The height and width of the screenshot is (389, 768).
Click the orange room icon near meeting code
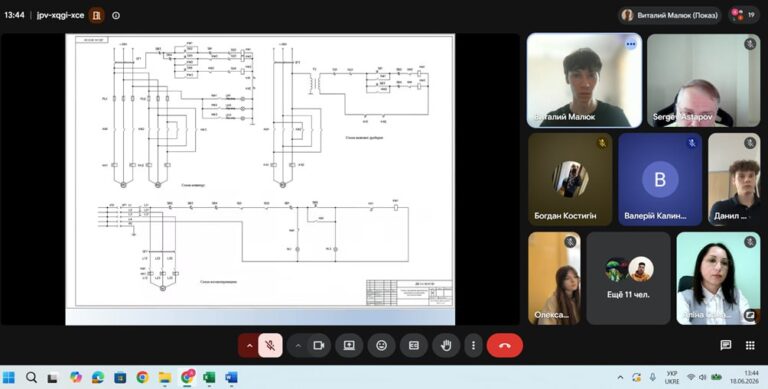pos(97,15)
